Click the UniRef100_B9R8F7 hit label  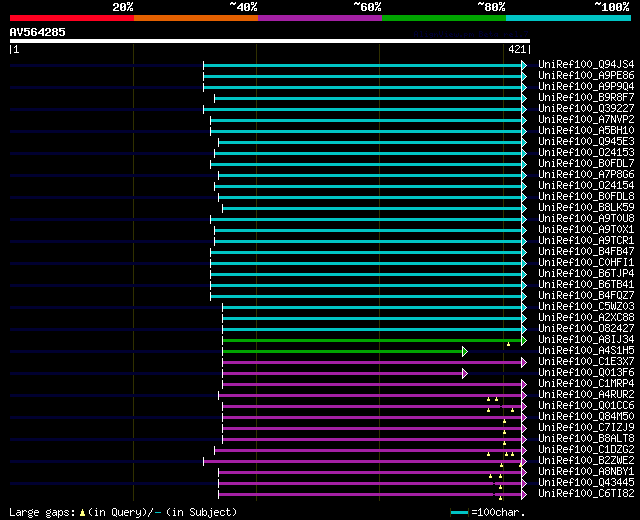coord(586,98)
